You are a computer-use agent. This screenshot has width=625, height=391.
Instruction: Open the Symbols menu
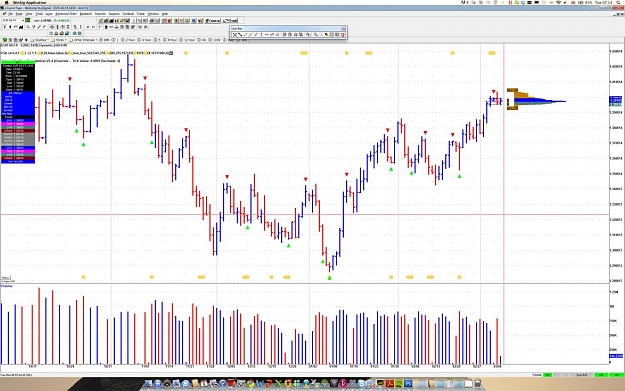[x=128, y=14]
